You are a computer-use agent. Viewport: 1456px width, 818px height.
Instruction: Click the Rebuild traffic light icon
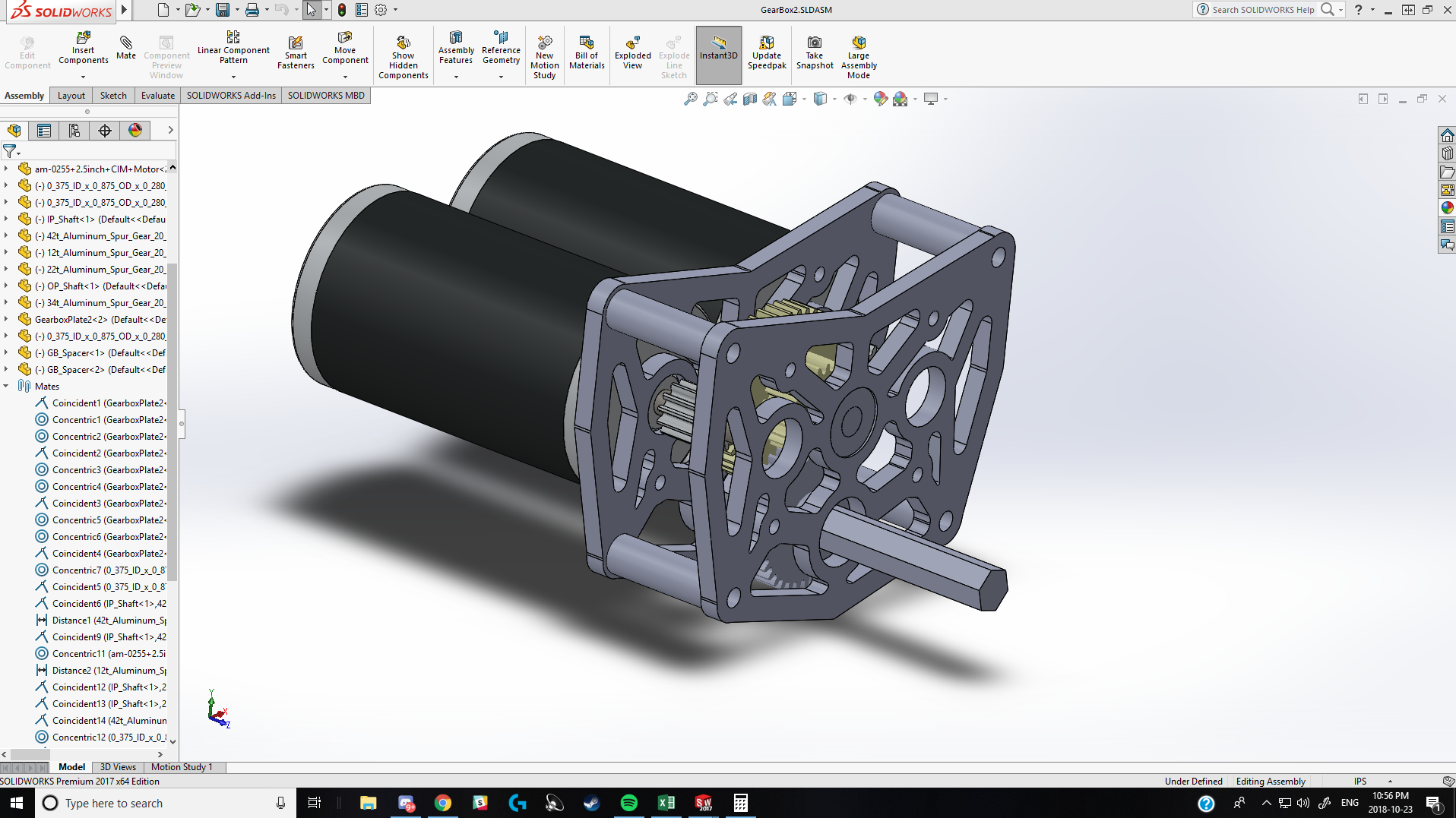(x=342, y=10)
